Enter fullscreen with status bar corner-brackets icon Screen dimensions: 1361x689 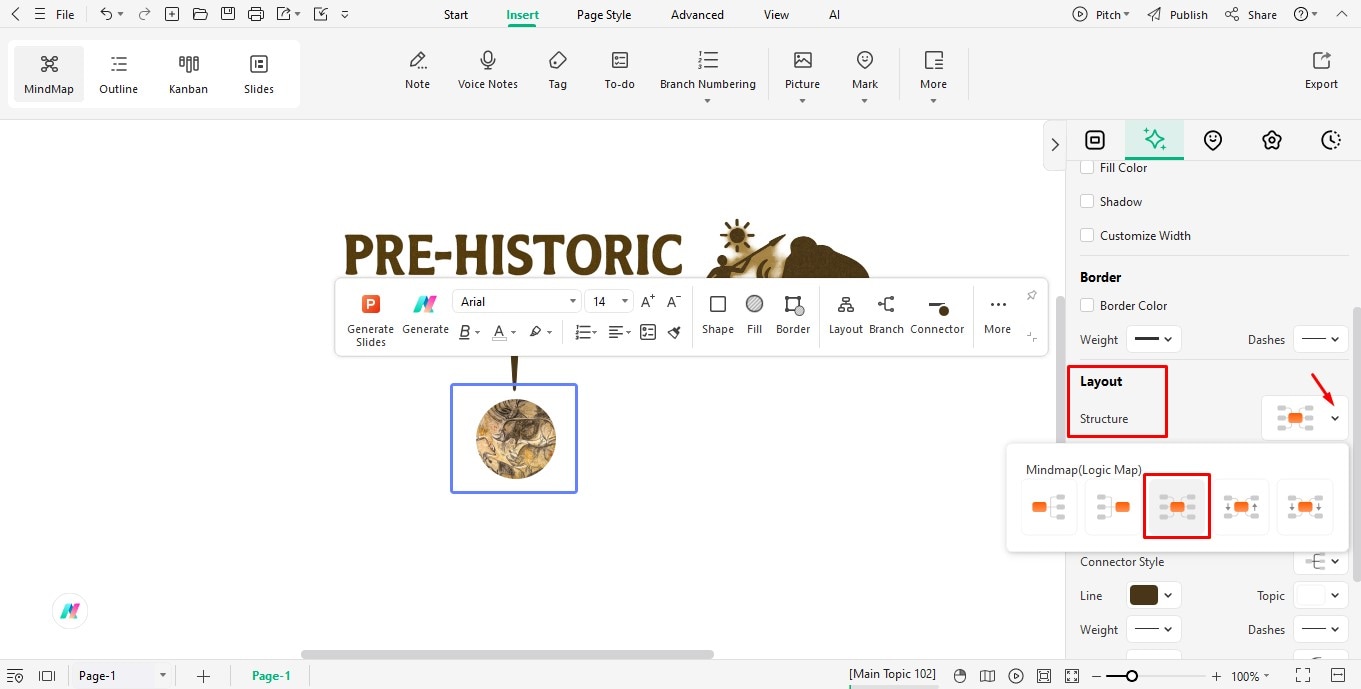tap(1303, 676)
